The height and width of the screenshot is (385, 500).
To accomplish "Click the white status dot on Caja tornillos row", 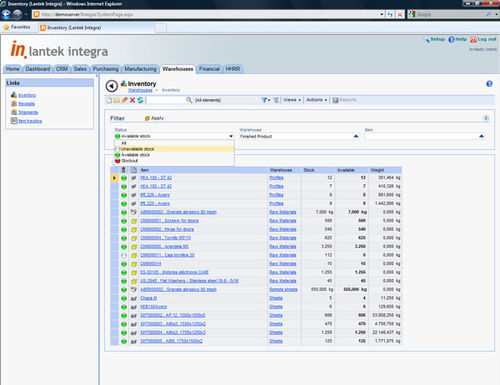I will point(124,256).
